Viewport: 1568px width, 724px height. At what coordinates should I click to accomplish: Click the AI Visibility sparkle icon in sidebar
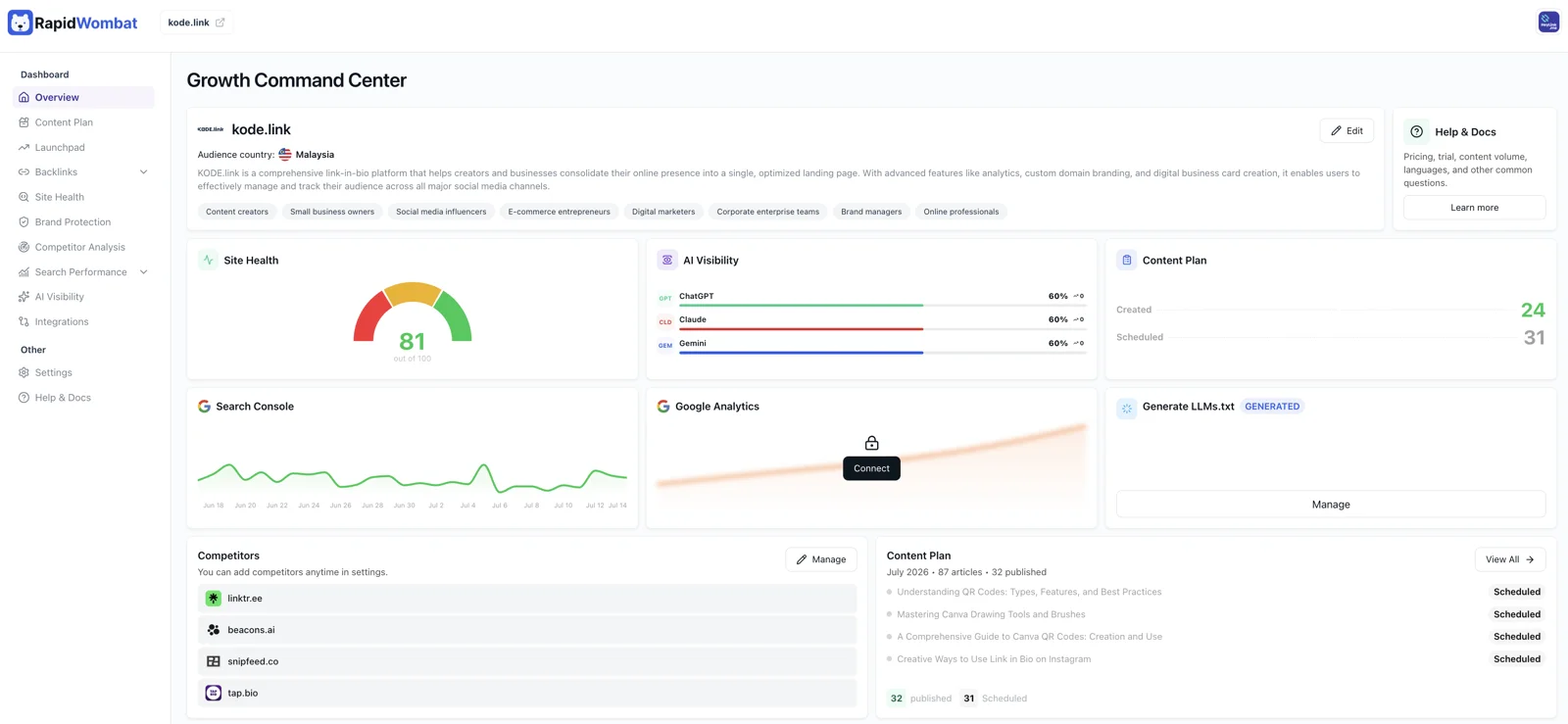coord(24,297)
